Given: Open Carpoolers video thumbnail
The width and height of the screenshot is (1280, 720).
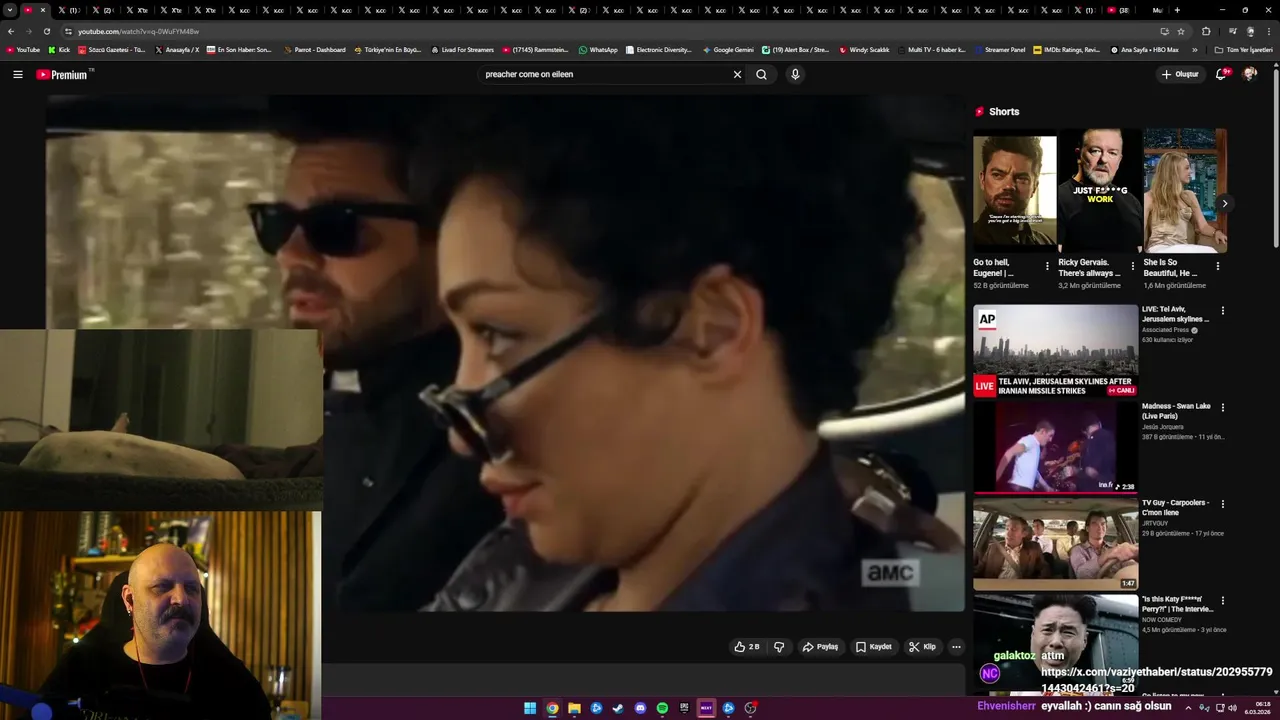Looking at the screenshot, I should coord(1055,544).
